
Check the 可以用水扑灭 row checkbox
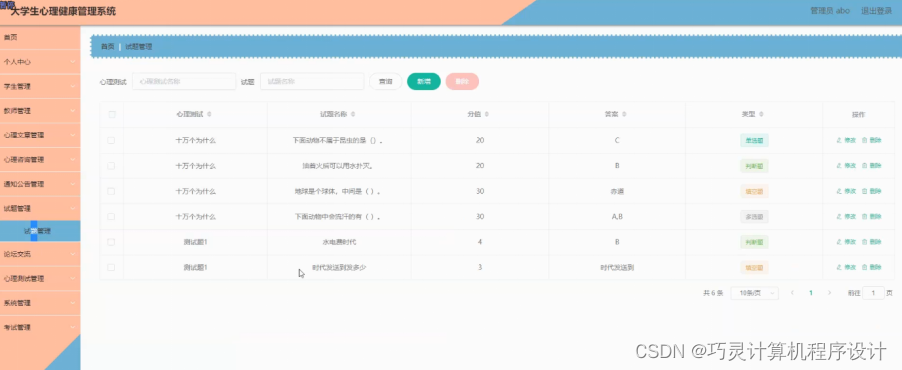point(112,166)
